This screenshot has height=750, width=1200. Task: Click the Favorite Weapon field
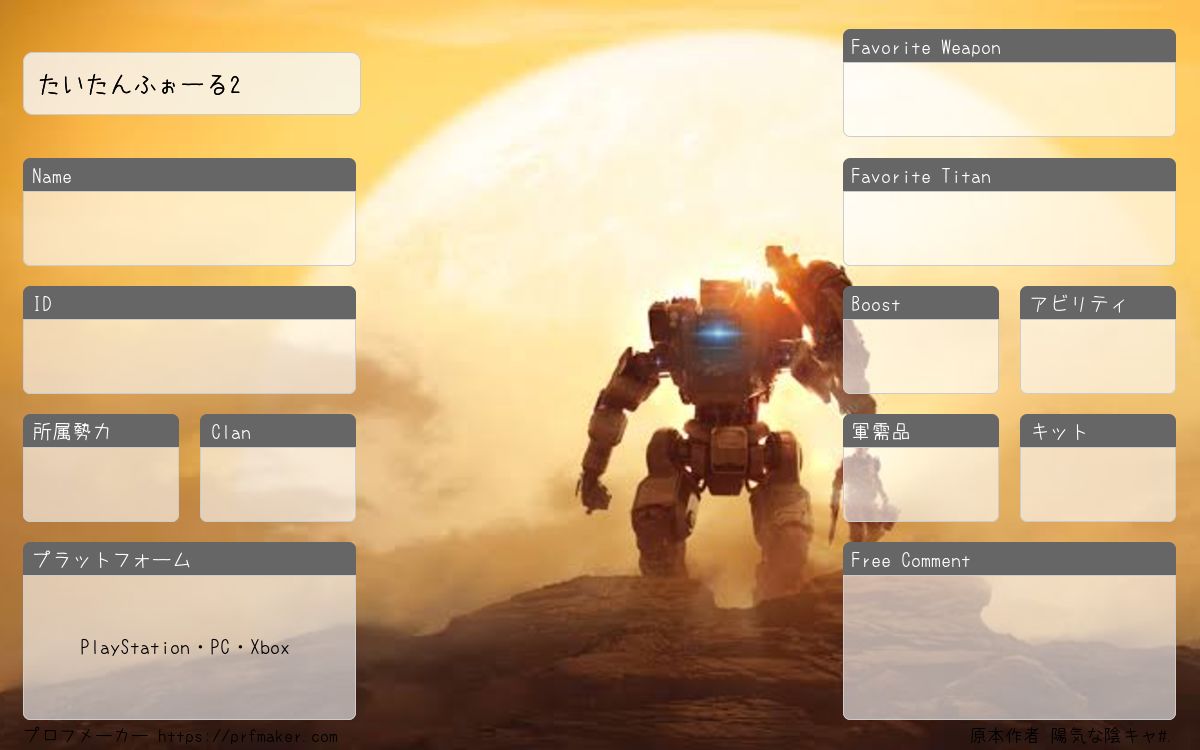1009,99
